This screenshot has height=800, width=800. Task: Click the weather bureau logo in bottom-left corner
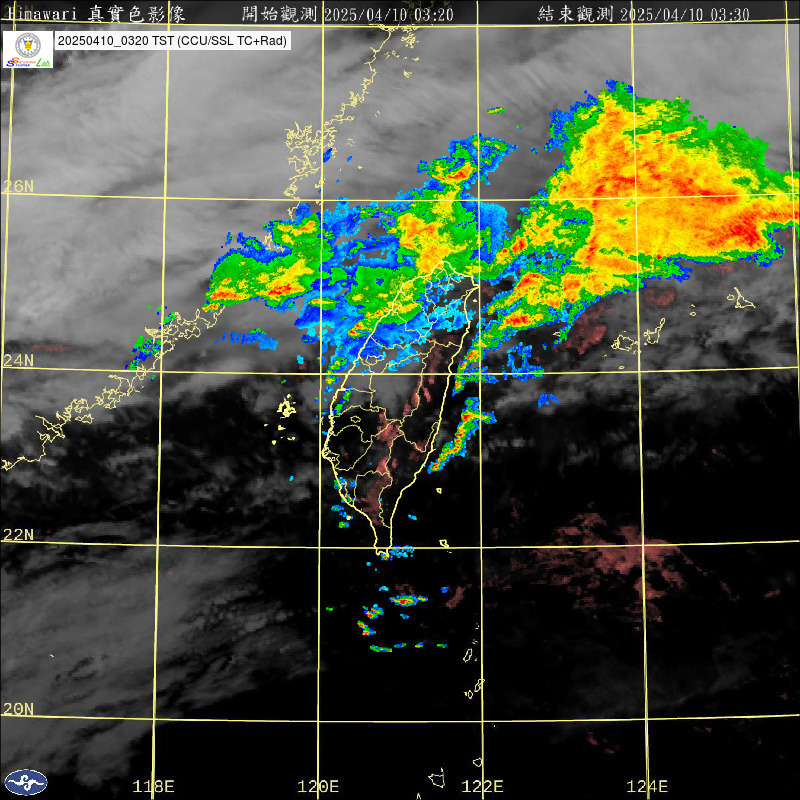(25, 782)
